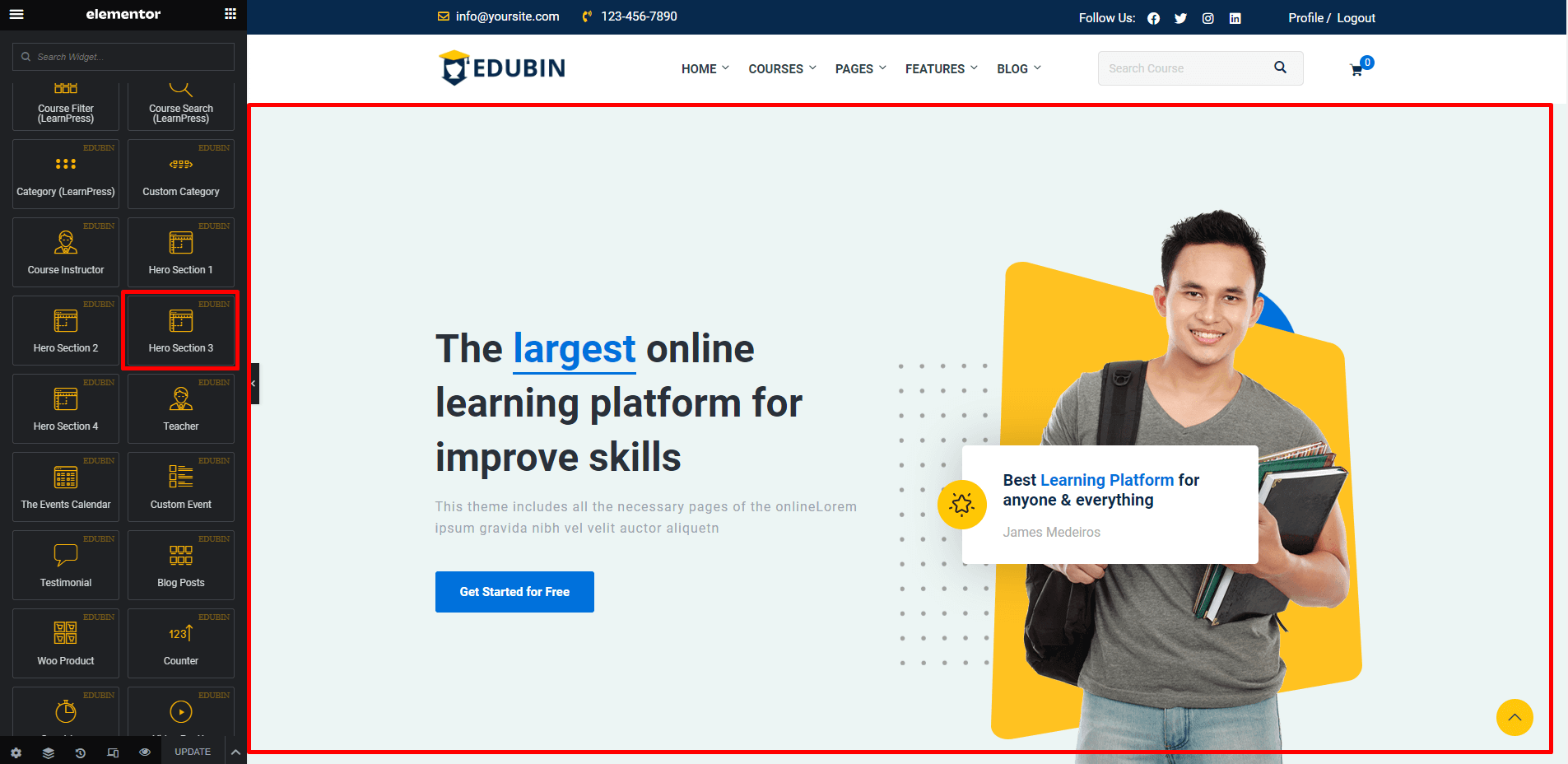Expand the save options arrow
Screen dimensions: 1568x764
[235, 752]
